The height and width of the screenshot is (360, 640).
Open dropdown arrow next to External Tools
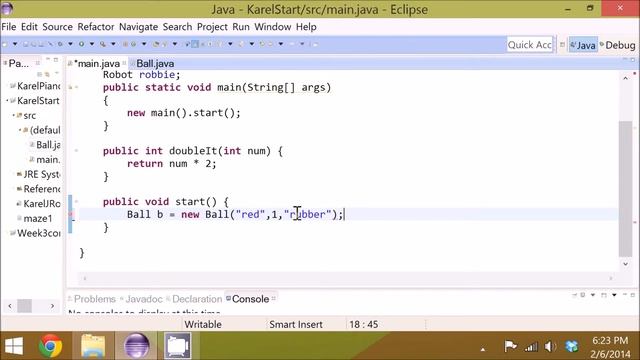tap(113, 44)
